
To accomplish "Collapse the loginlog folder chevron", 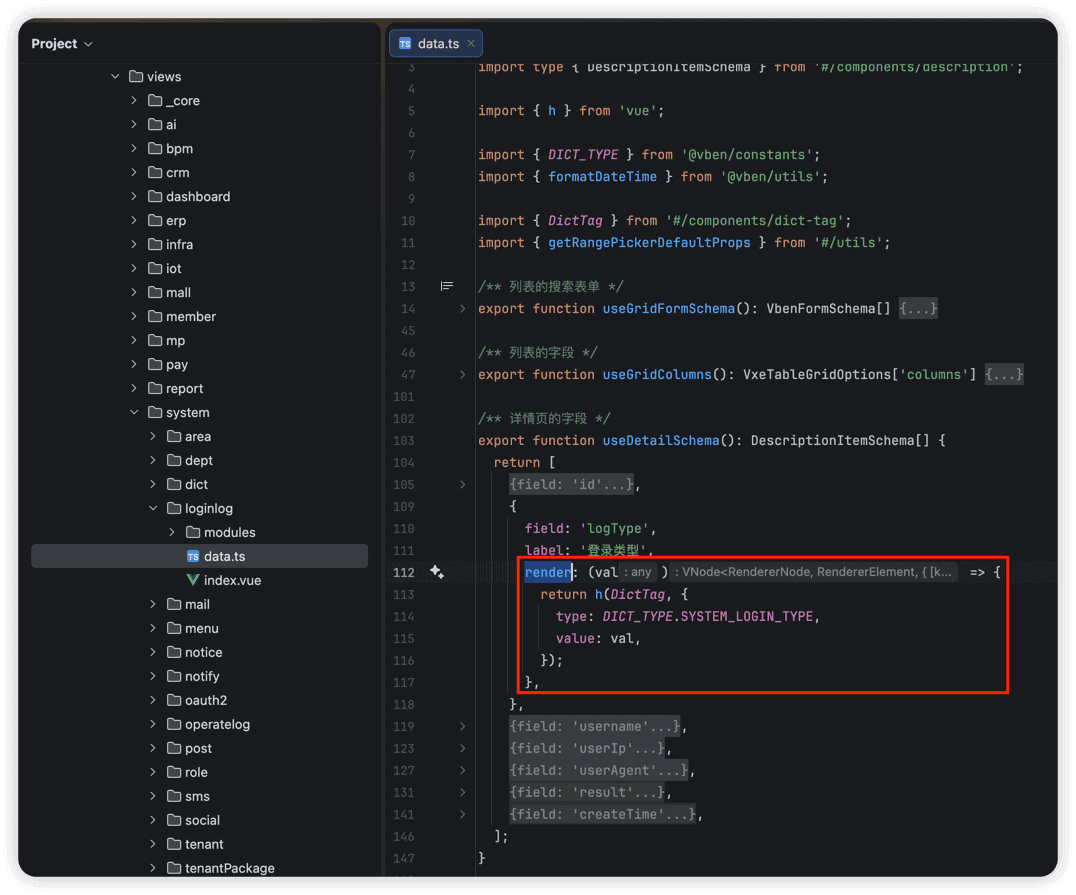I will point(153,509).
